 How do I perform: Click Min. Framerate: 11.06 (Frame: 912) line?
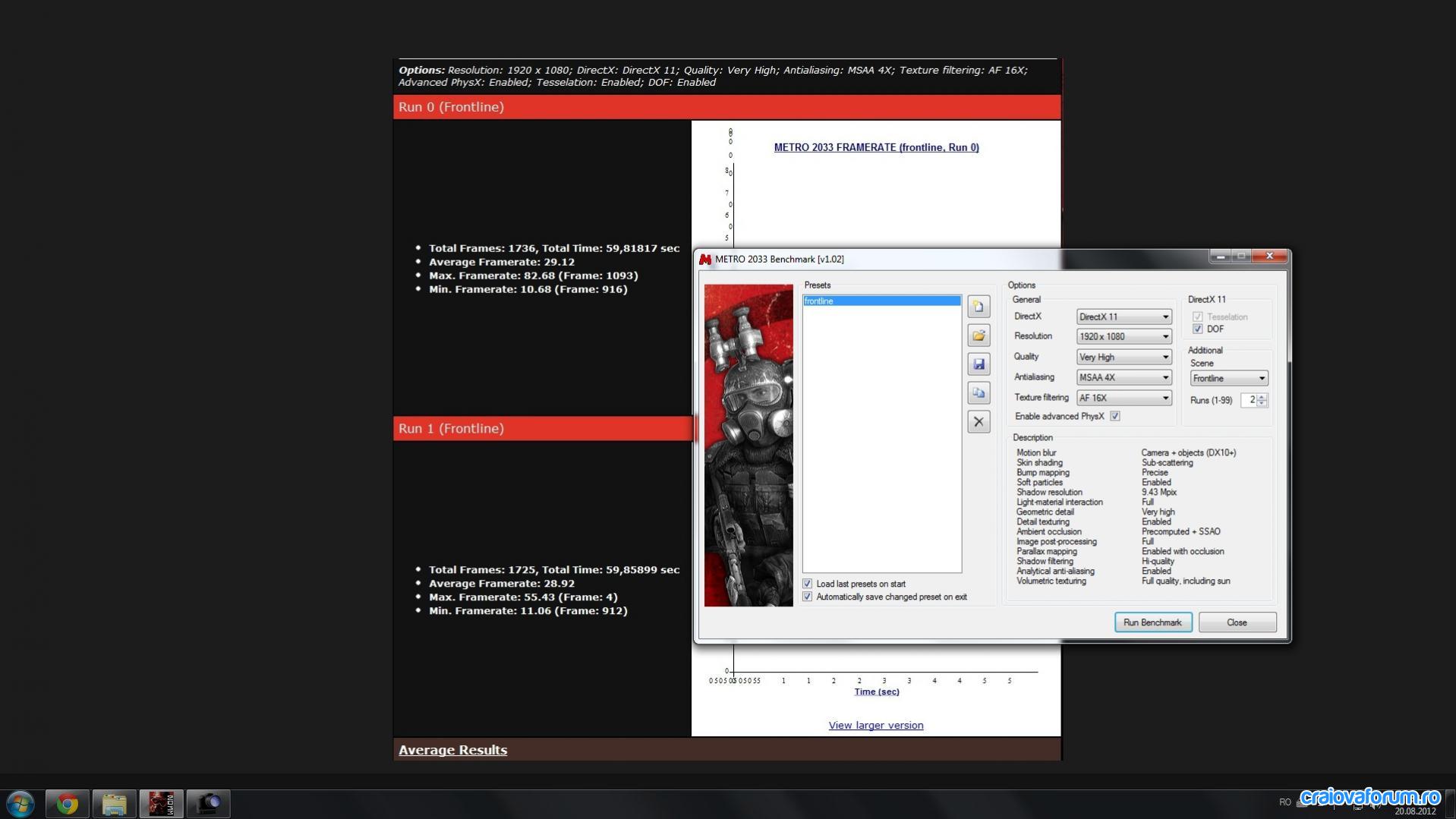click(528, 611)
